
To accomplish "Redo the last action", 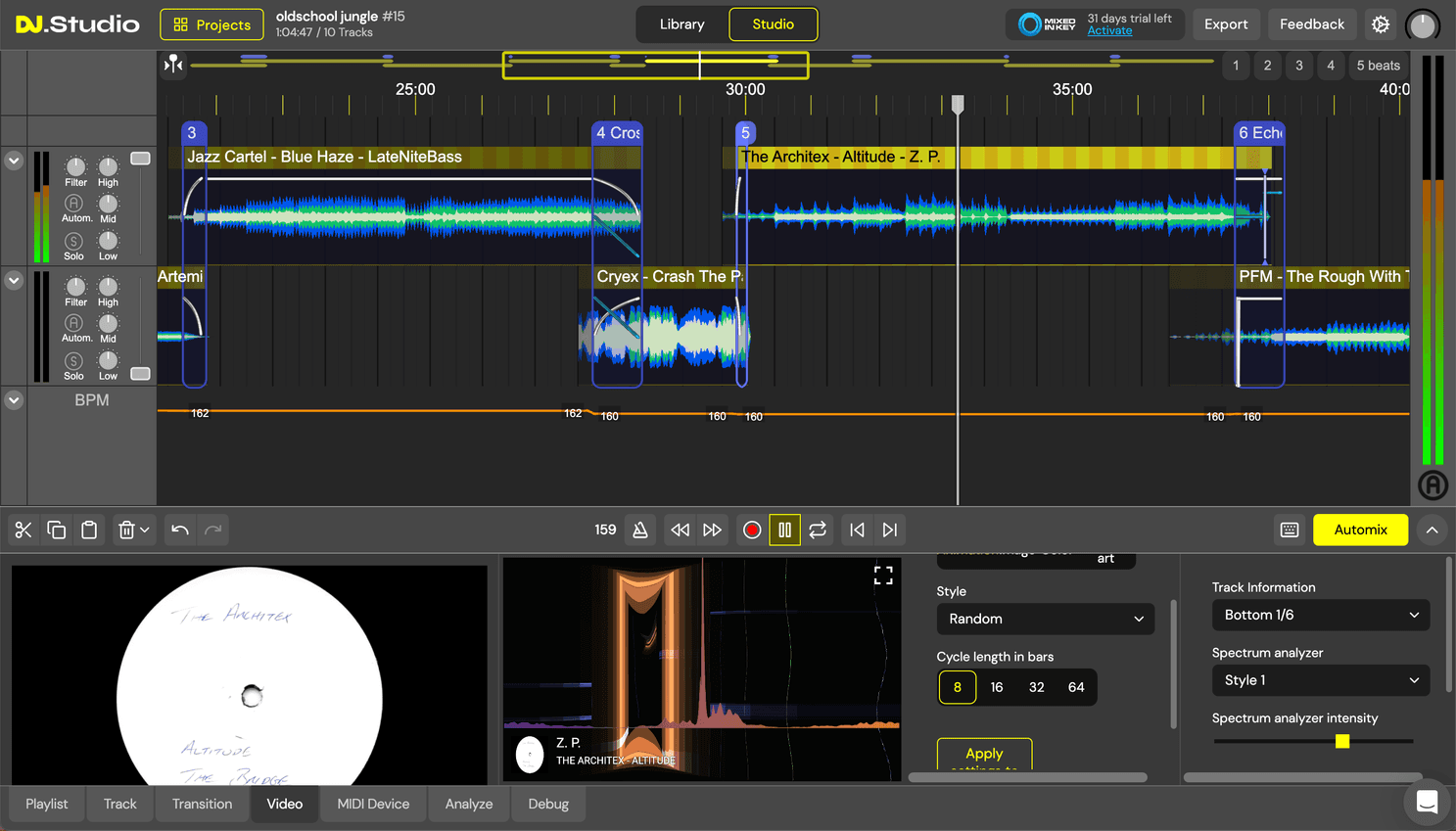I will (x=213, y=530).
